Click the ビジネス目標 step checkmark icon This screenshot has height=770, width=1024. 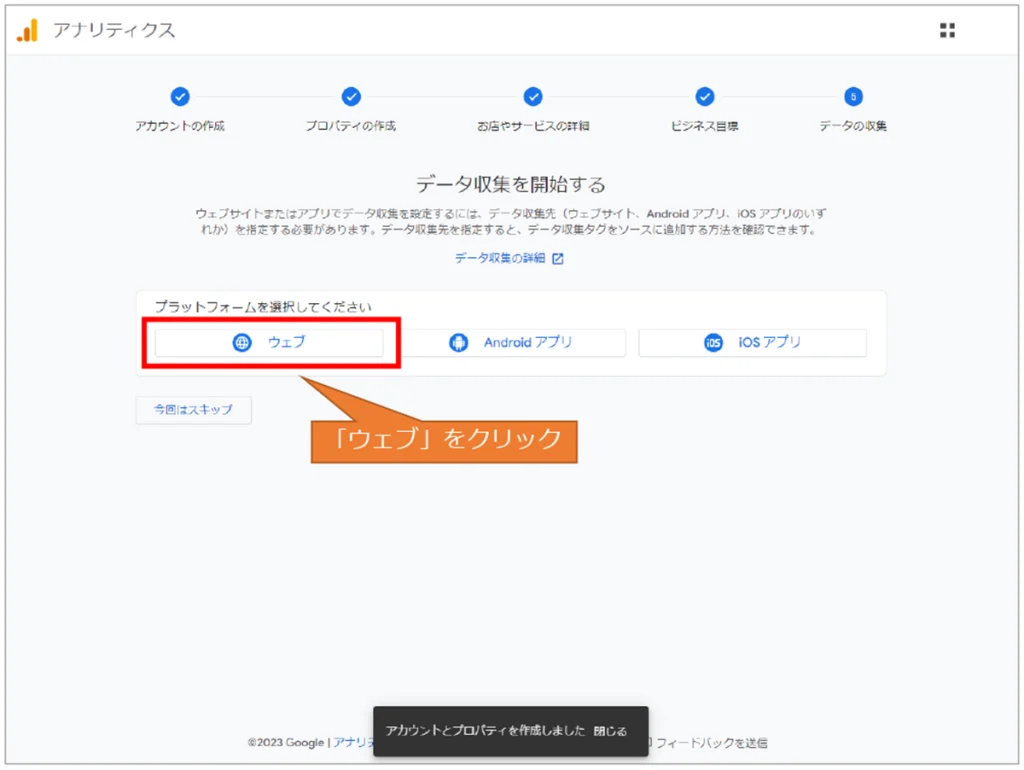pos(705,96)
